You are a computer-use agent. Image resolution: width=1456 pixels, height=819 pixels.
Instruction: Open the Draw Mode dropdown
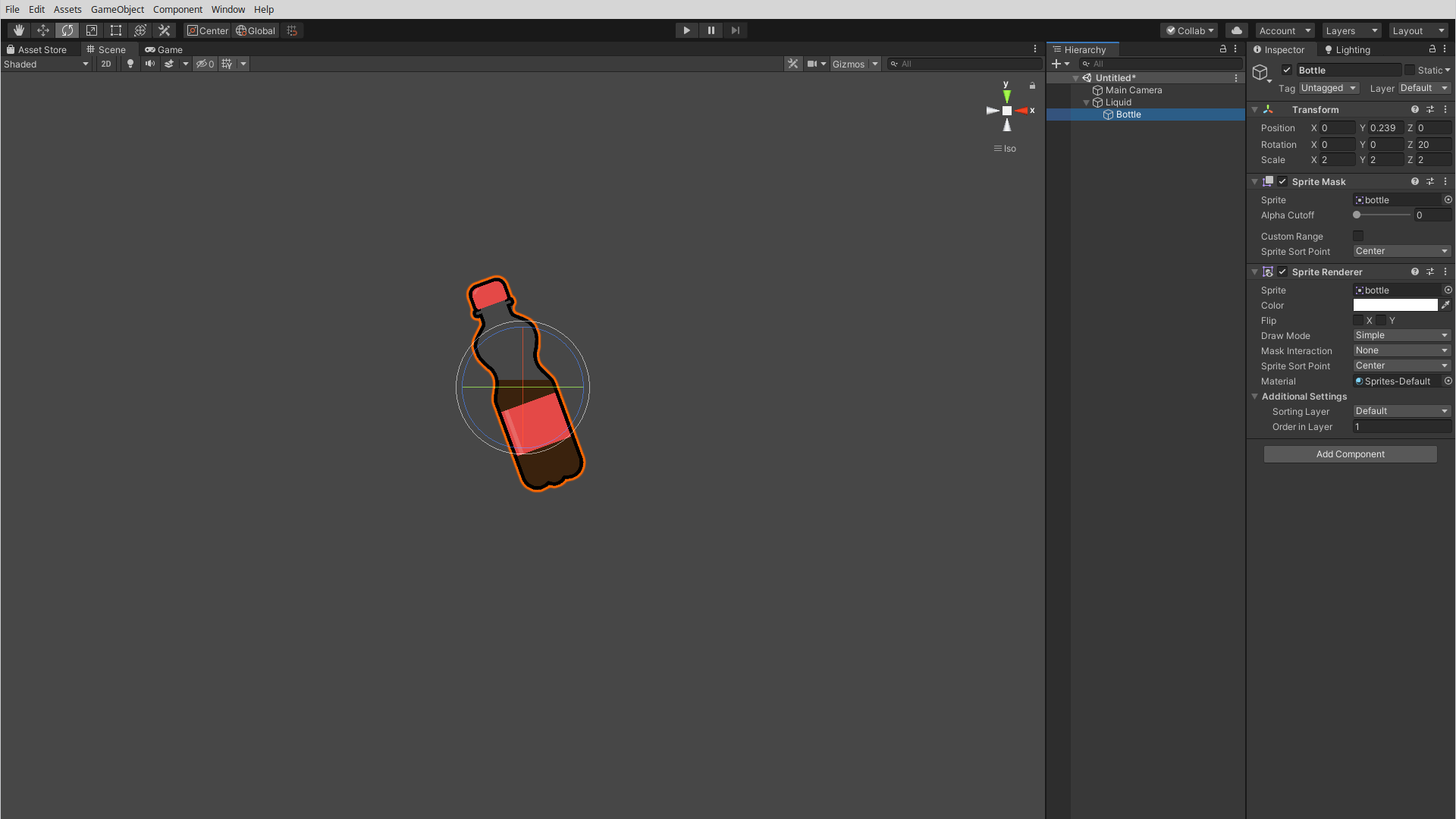[1402, 335]
